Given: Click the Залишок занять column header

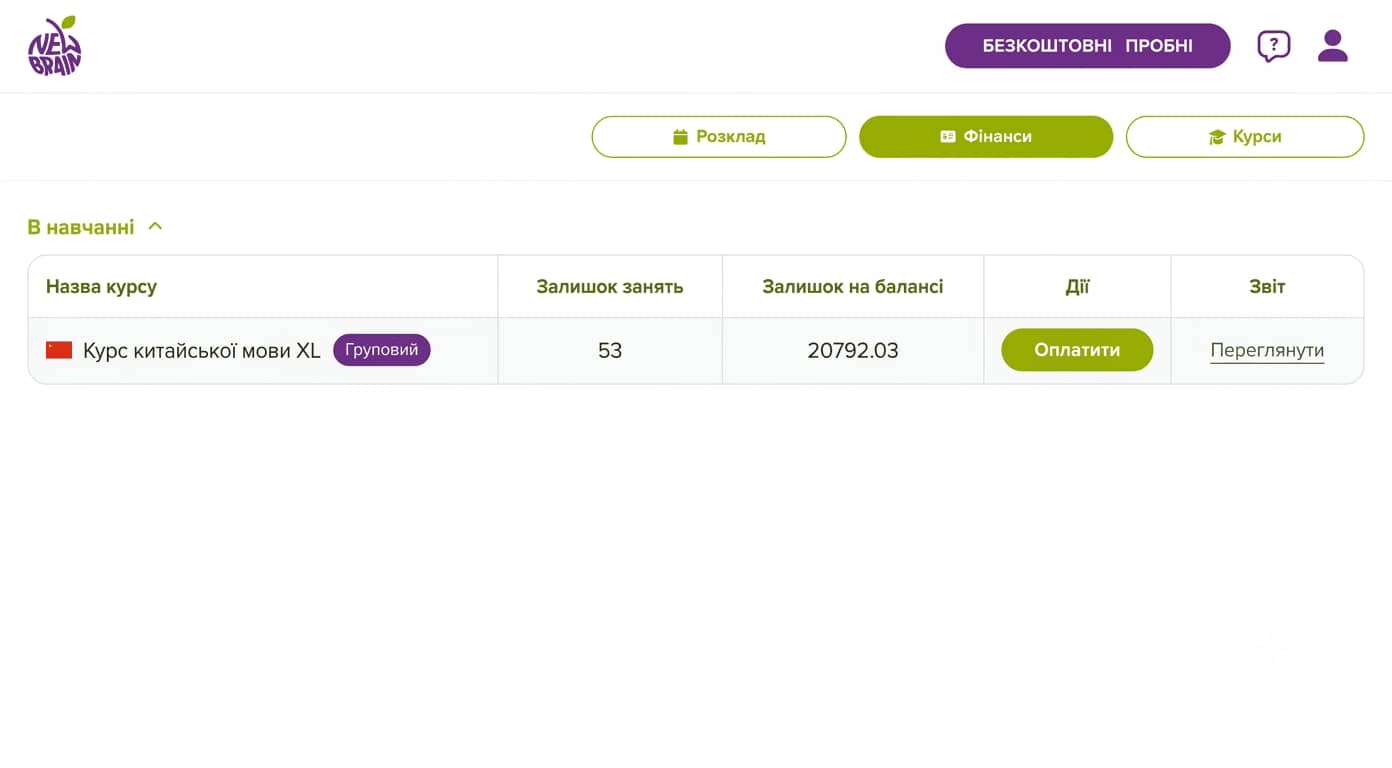Looking at the screenshot, I should [x=610, y=287].
